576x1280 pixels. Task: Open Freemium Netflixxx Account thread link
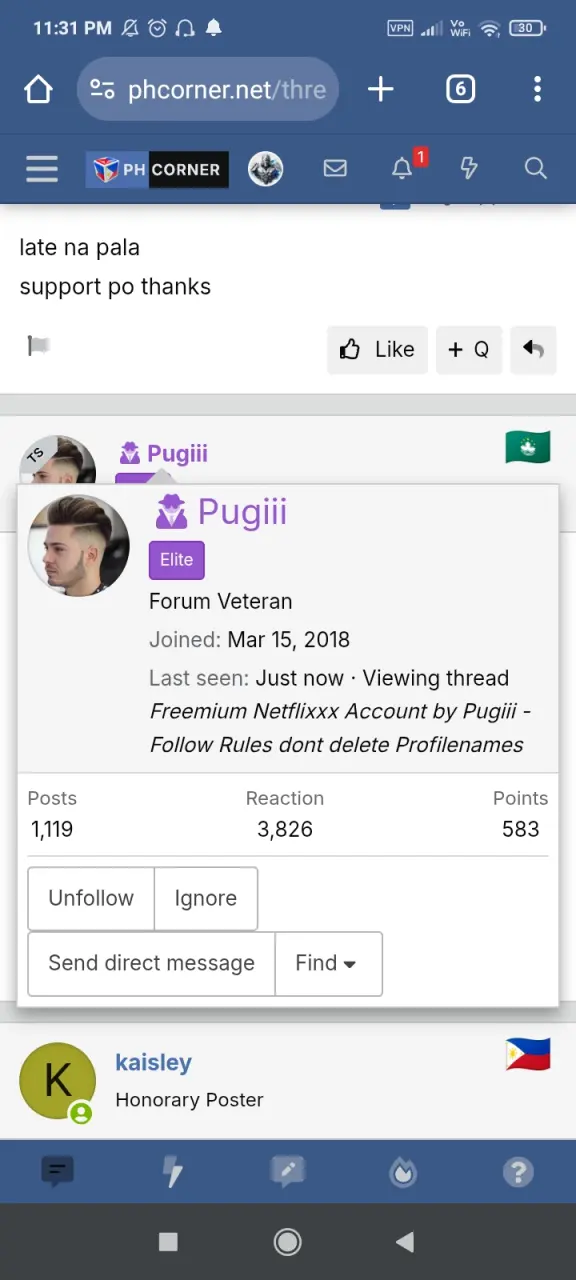coord(340,727)
